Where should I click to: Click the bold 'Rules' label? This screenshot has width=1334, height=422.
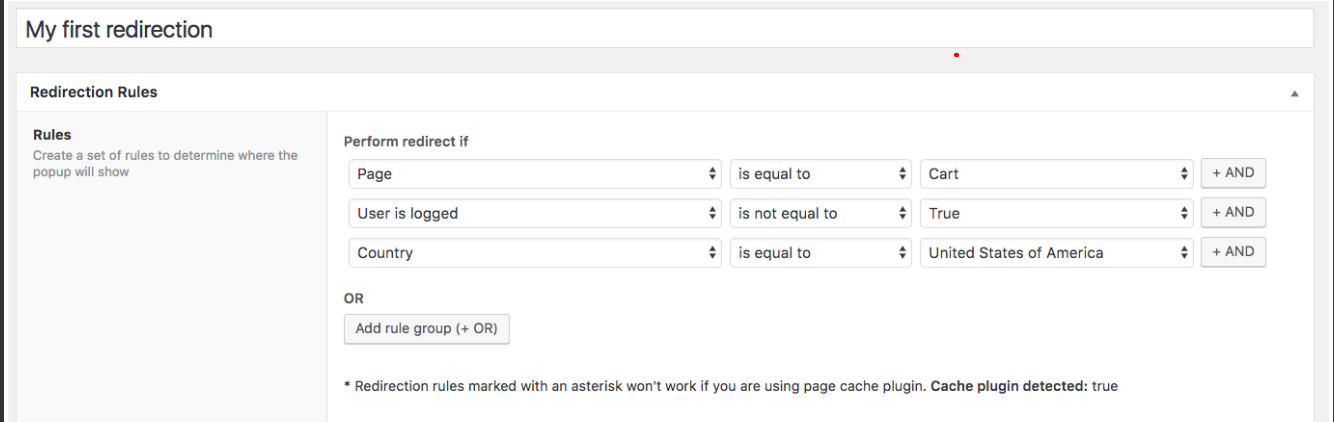point(52,135)
